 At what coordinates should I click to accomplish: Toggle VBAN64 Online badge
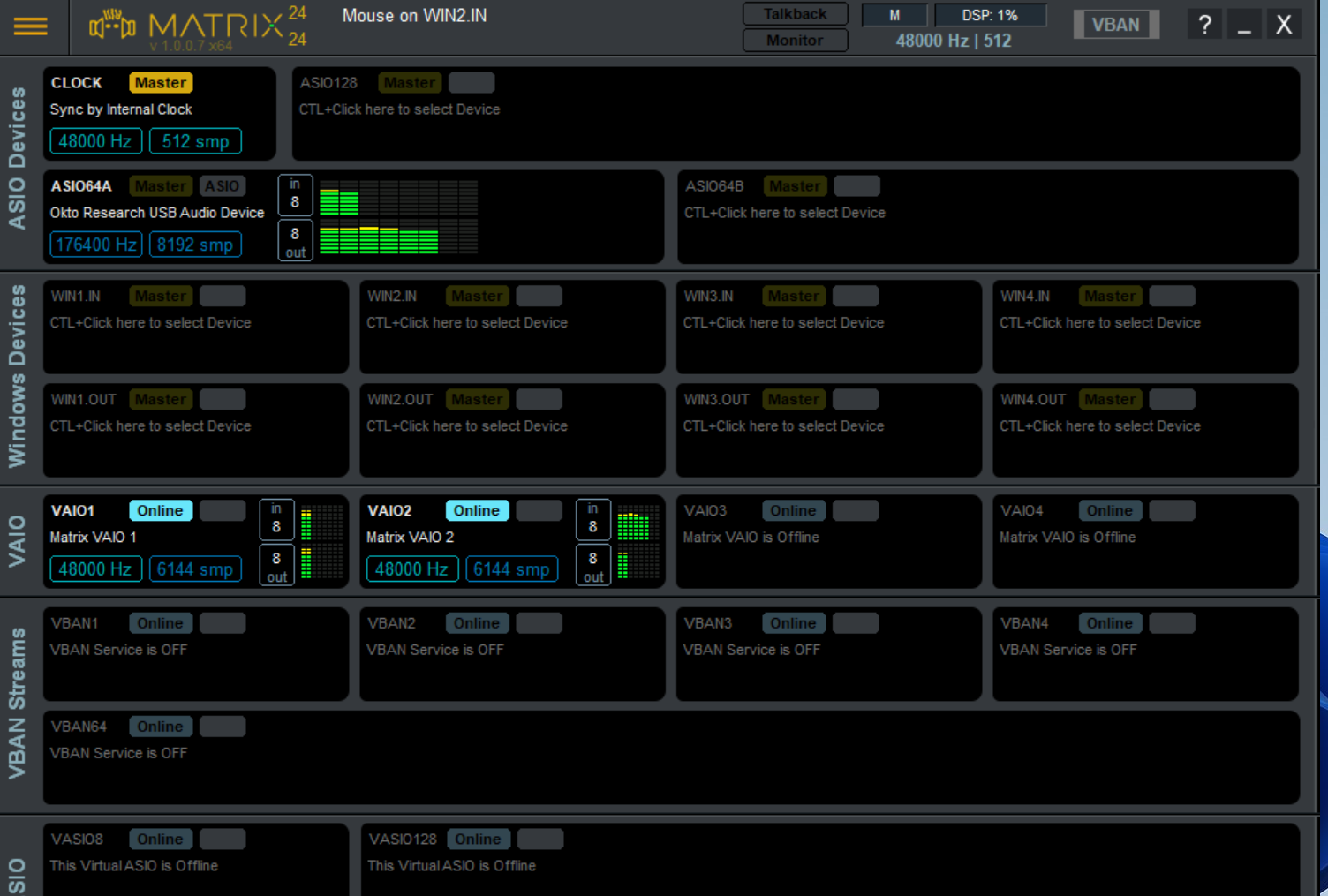[x=161, y=727]
